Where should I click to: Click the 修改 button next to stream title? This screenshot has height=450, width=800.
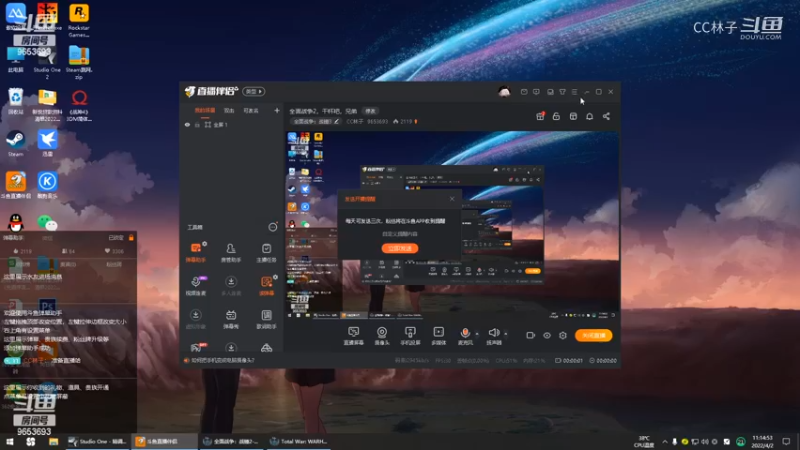click(x=370, y=111)
